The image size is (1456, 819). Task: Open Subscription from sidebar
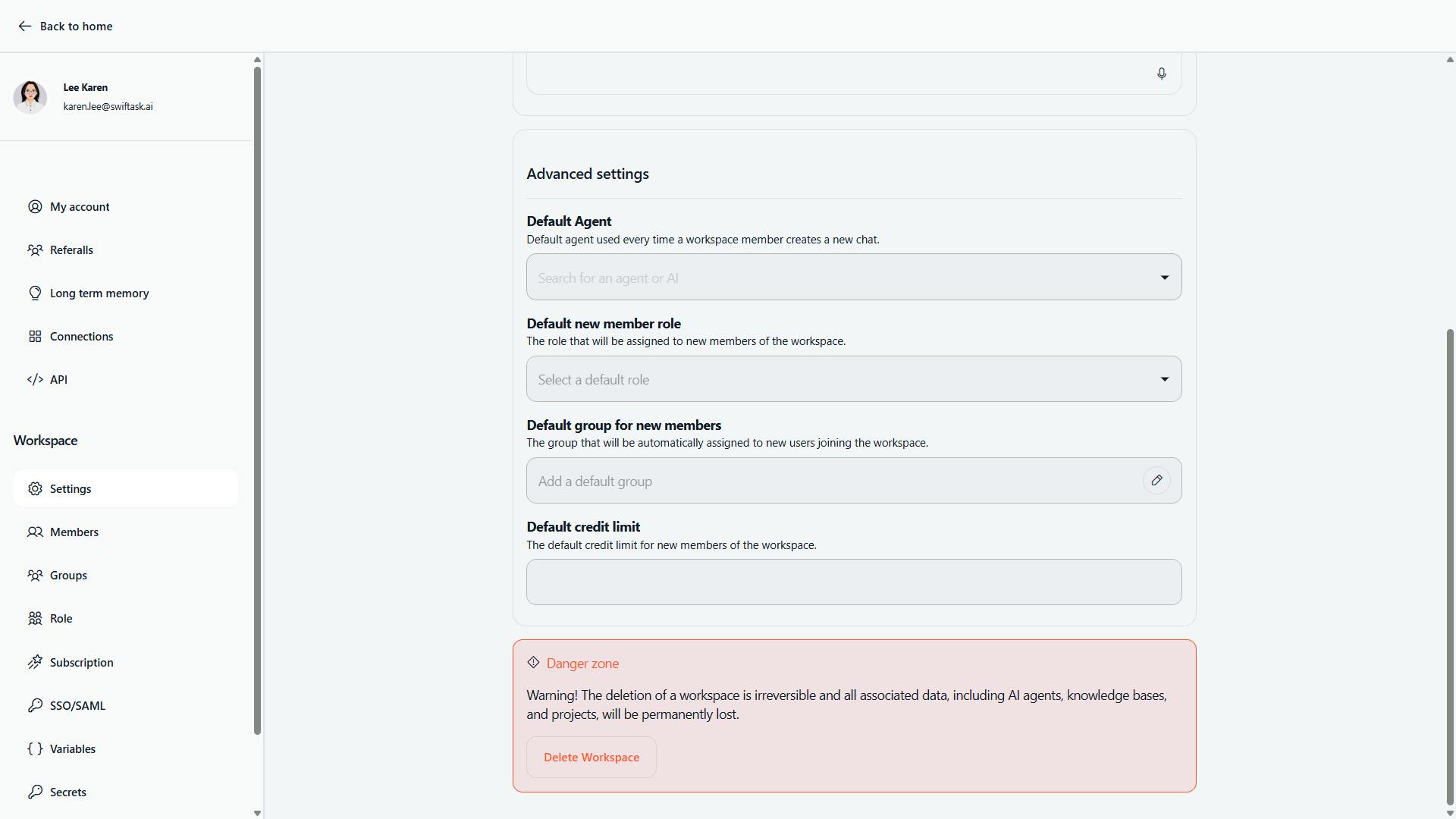81,663
